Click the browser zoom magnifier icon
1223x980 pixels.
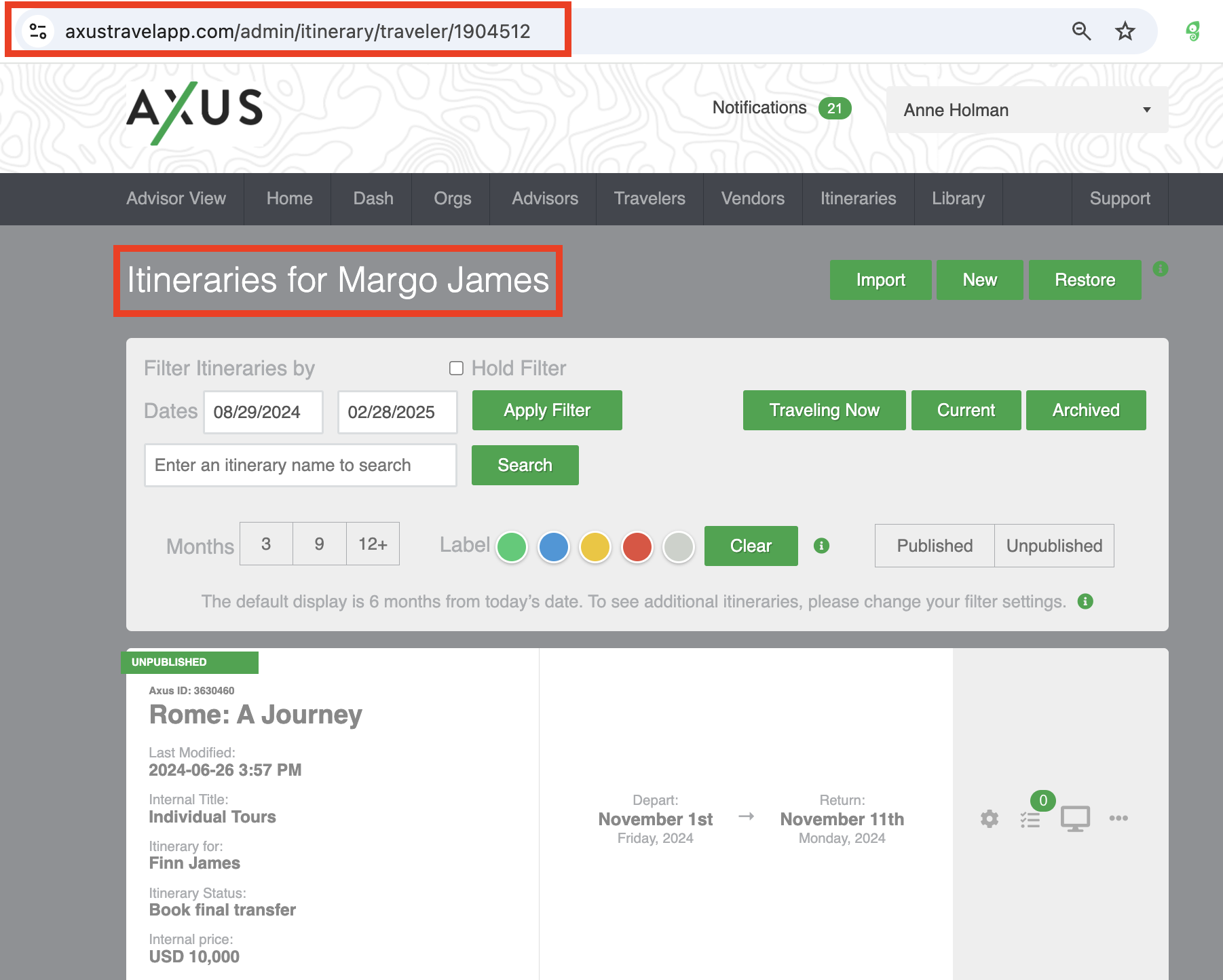pyautogui.click(x=1081, y=31)
